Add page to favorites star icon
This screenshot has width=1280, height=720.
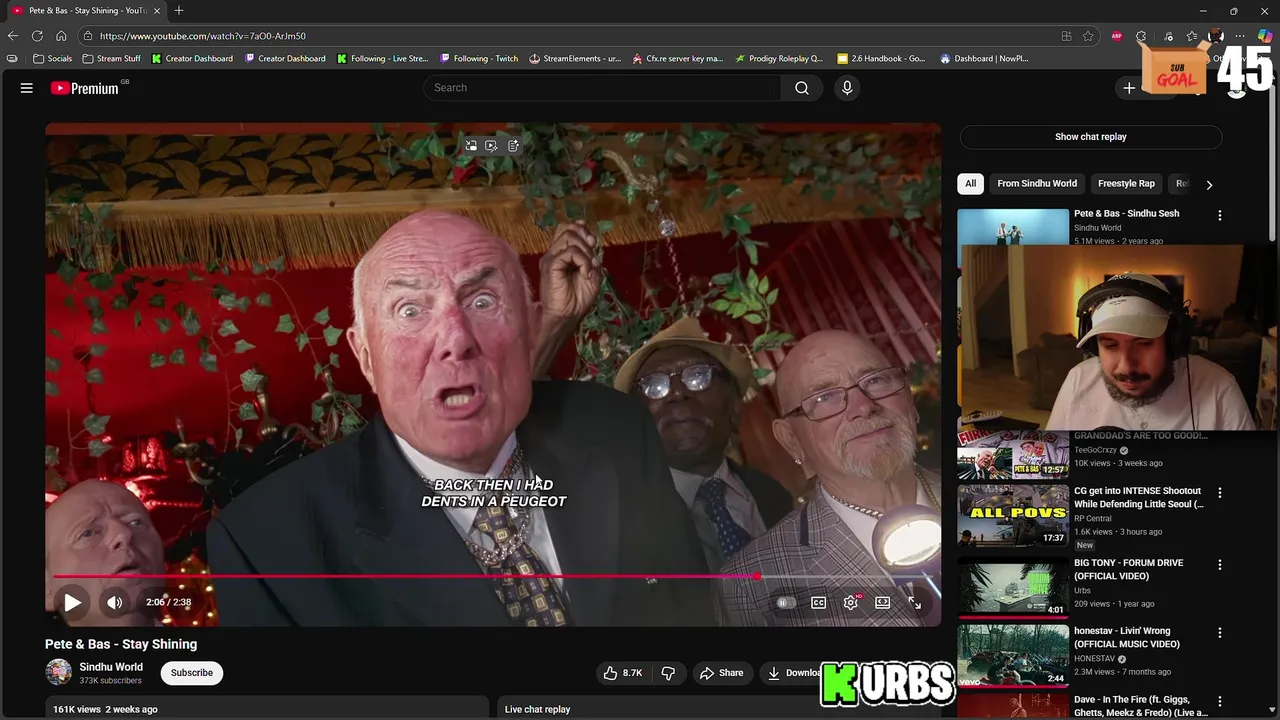(1088, 36)
